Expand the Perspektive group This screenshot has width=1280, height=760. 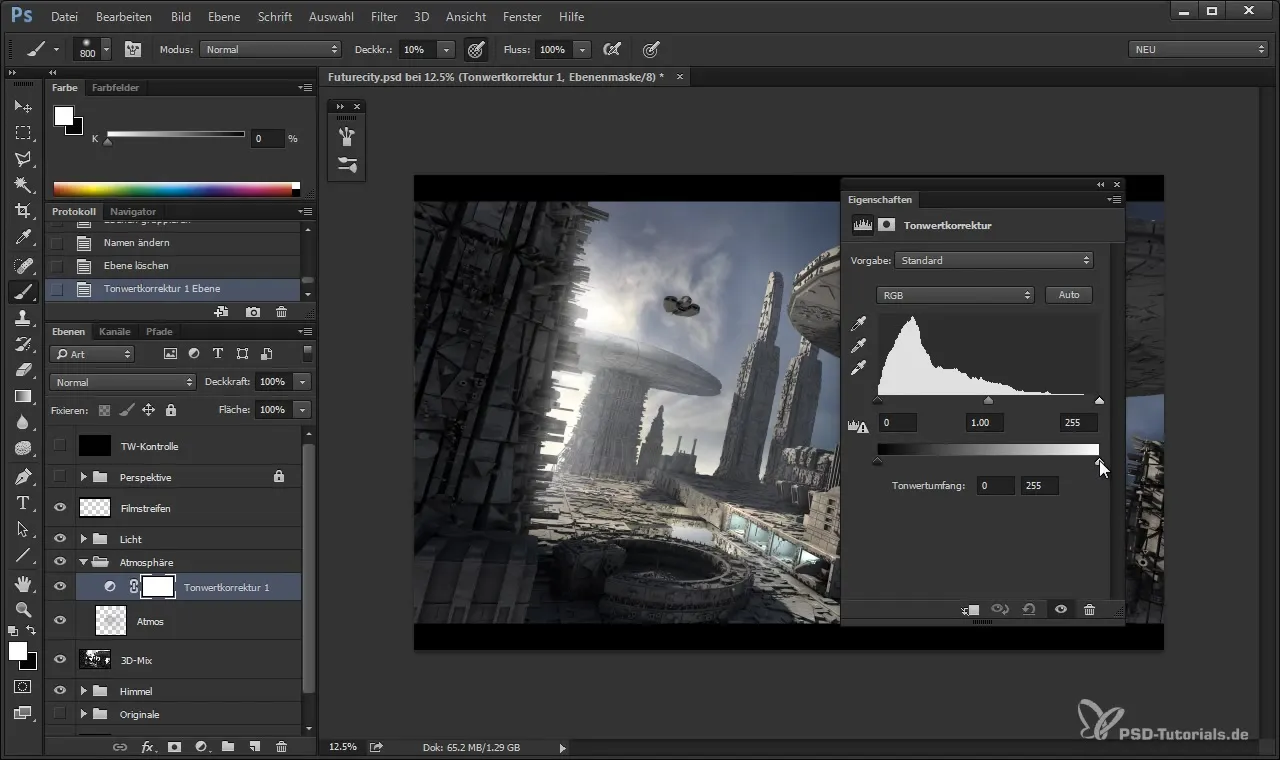tap(85, 477)
